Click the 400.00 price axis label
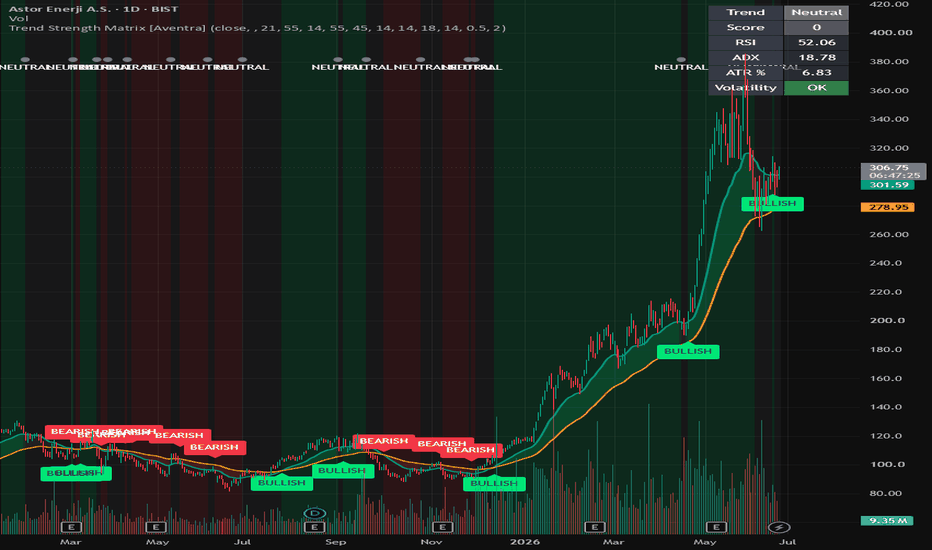Screen dimensions: 932x550 point(890,33)
